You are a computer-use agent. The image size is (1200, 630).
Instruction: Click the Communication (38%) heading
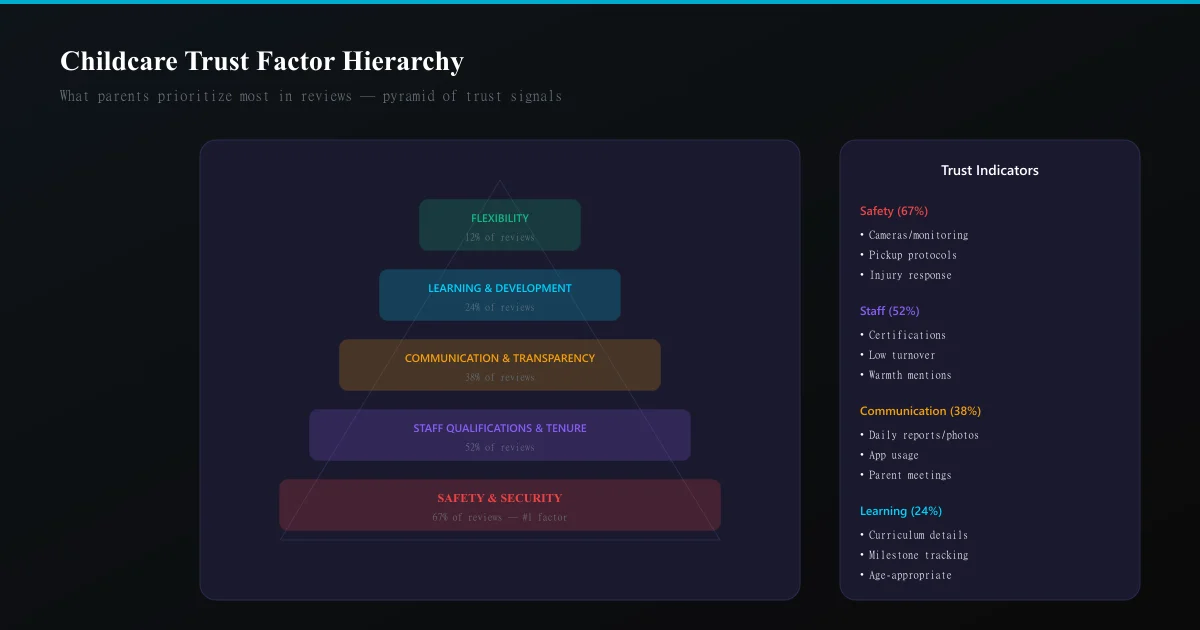[920, 411]
